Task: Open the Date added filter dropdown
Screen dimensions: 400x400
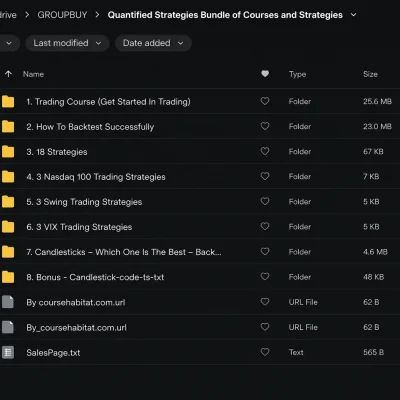Action: (153, 43)
